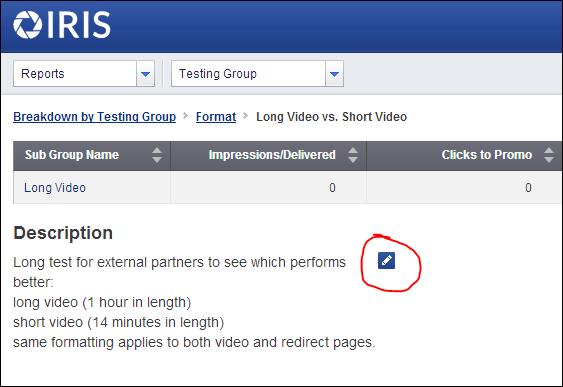Select the Testing Group combo box field
The height and width of the screenshot is (387, 563).
click(257, 74)
